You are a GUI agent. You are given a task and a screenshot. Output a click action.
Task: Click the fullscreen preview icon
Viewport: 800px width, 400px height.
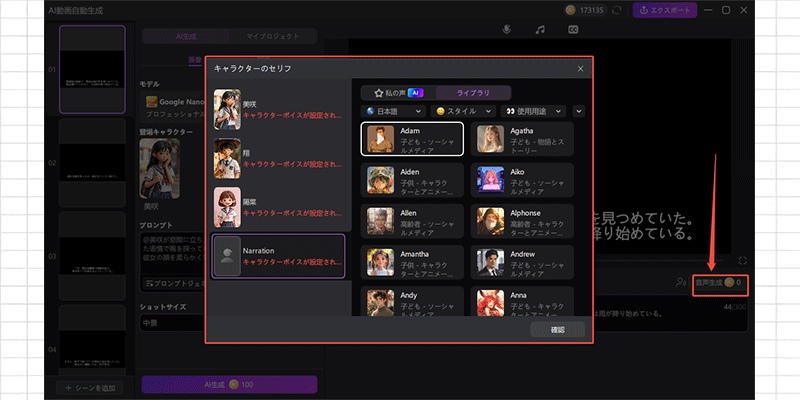pos(742,261)
